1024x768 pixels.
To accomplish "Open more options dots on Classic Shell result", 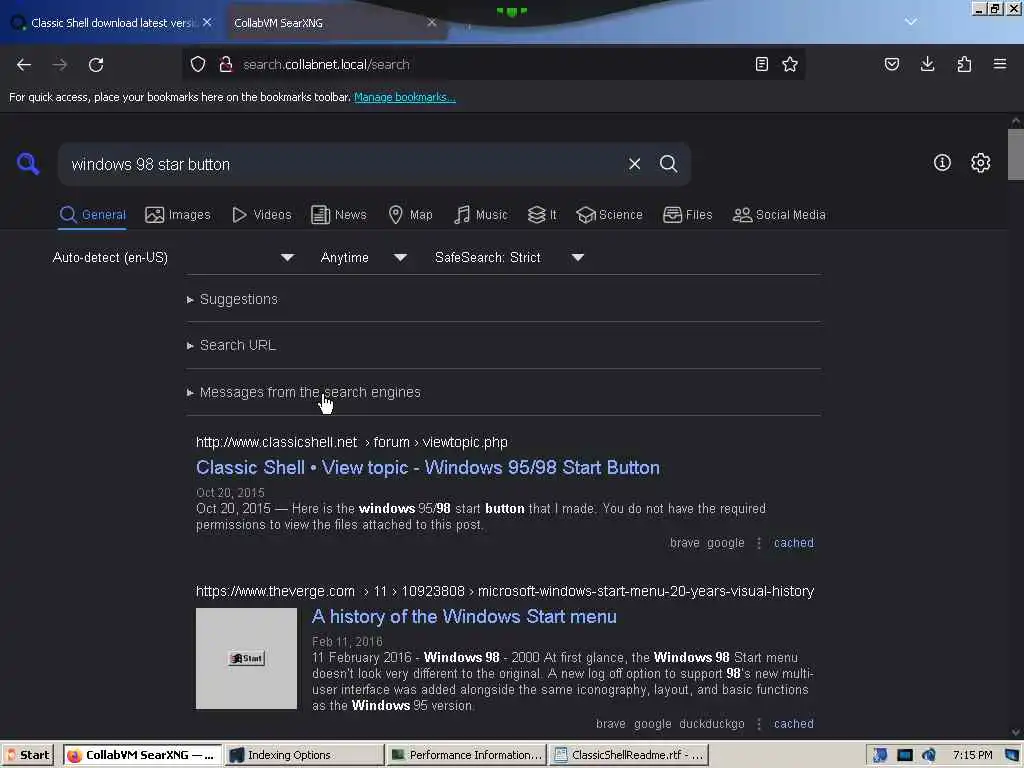I will [x=759, y=543].
